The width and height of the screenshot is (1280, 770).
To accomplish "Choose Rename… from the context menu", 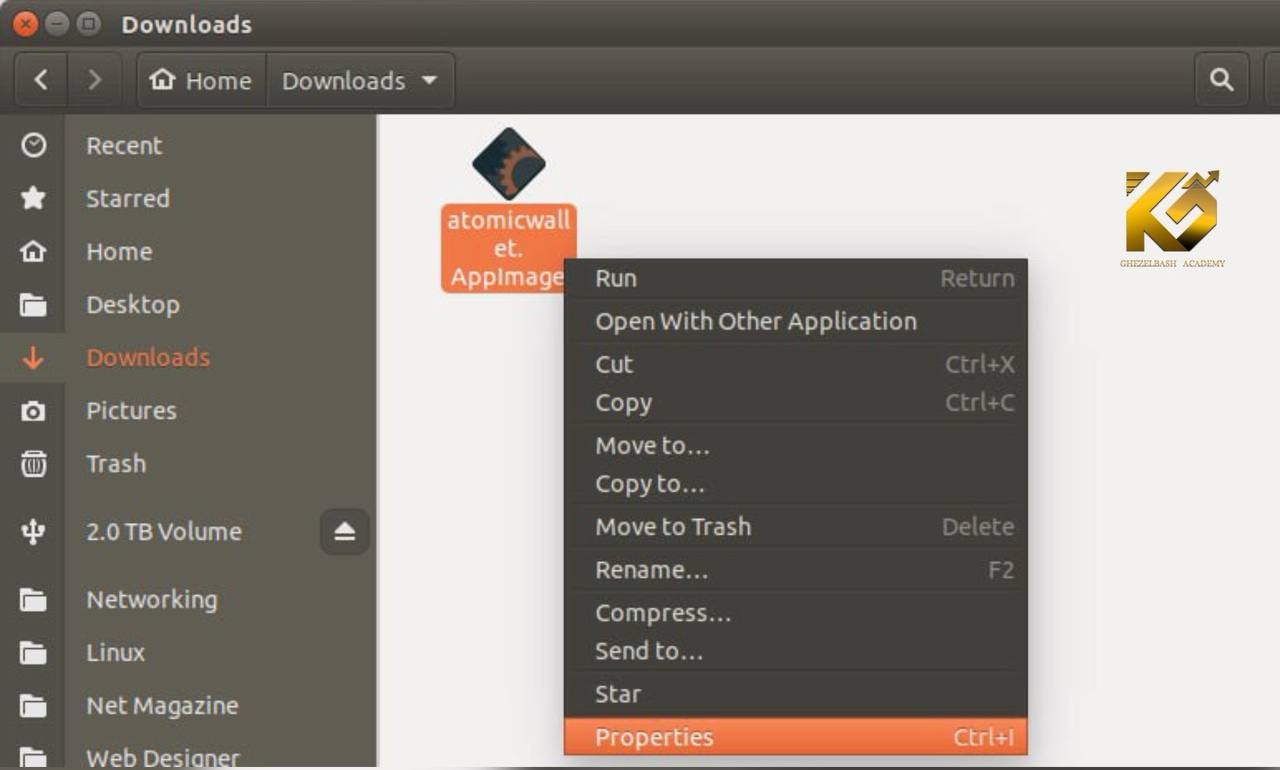I will [796, 570].
